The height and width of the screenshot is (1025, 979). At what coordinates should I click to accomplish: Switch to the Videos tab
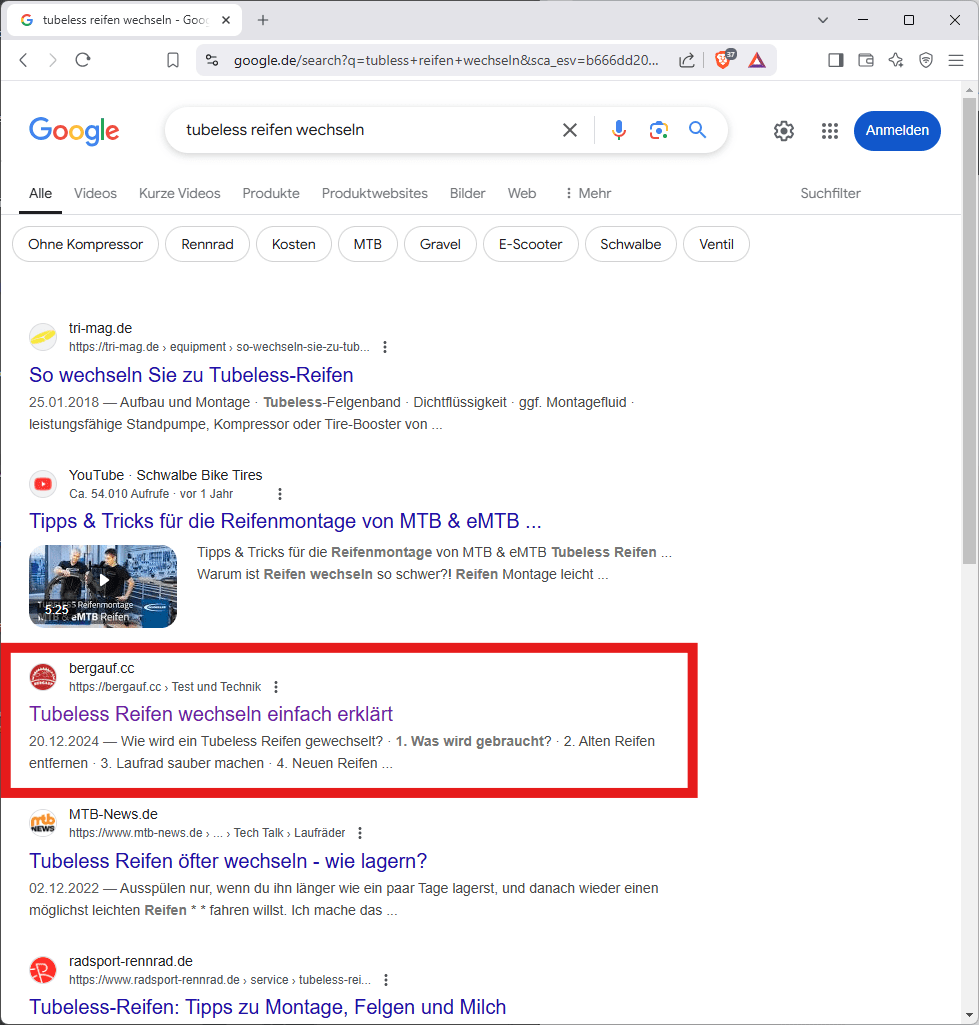click(x=95, y=193)
